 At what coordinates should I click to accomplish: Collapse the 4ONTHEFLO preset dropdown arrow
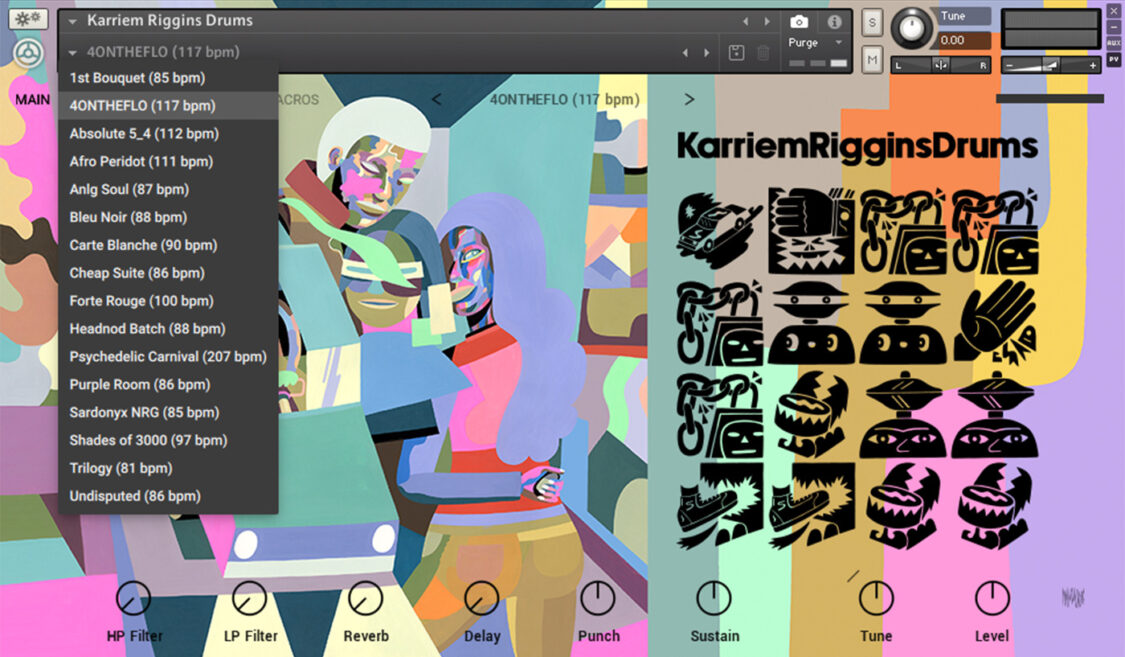click(73, 52)
